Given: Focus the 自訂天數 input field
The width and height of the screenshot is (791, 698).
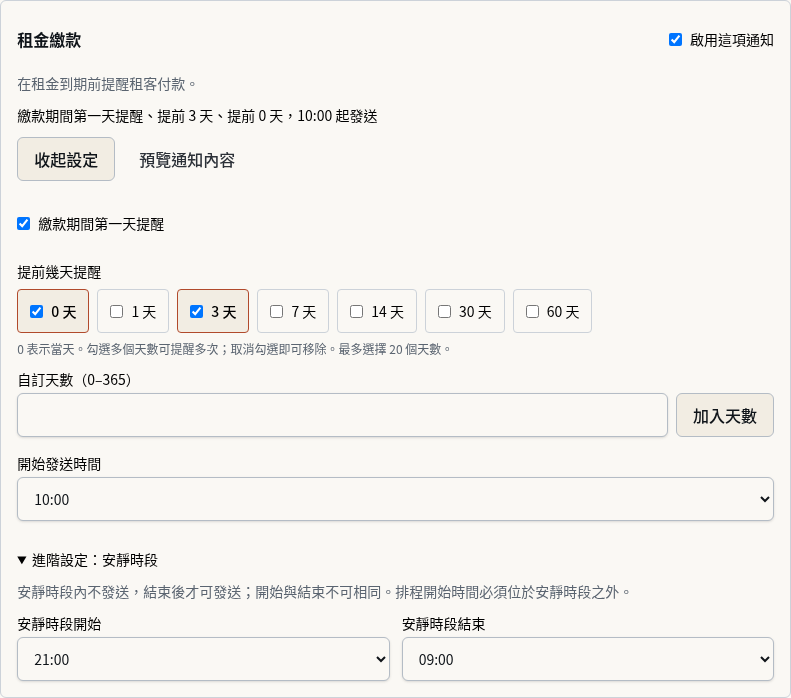Looking at the screenshot, I should click(343, 415).
